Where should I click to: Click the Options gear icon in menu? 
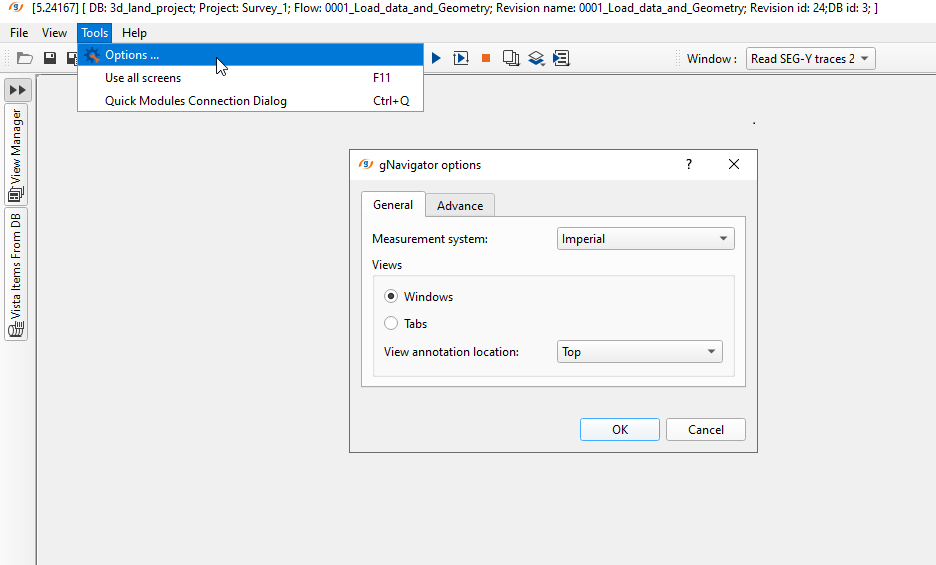click(92, 55)
